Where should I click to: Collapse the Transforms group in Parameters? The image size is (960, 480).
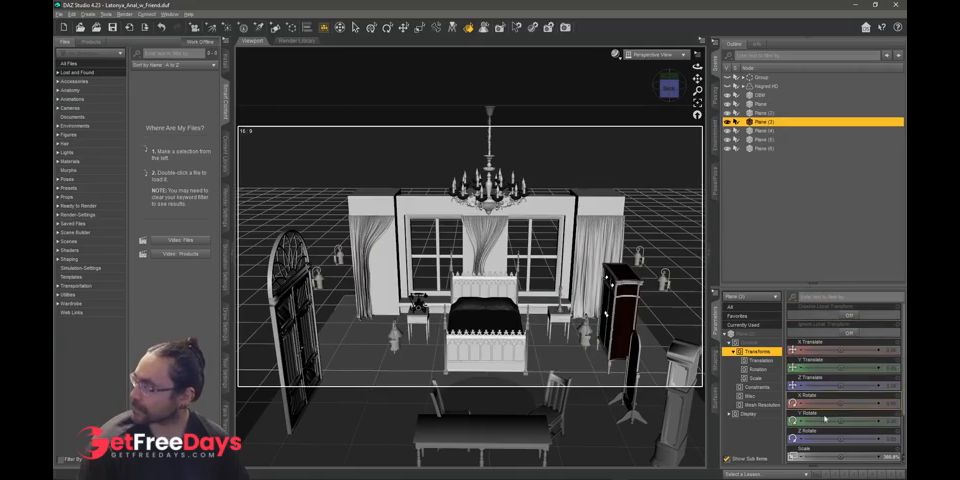(733, 352)
